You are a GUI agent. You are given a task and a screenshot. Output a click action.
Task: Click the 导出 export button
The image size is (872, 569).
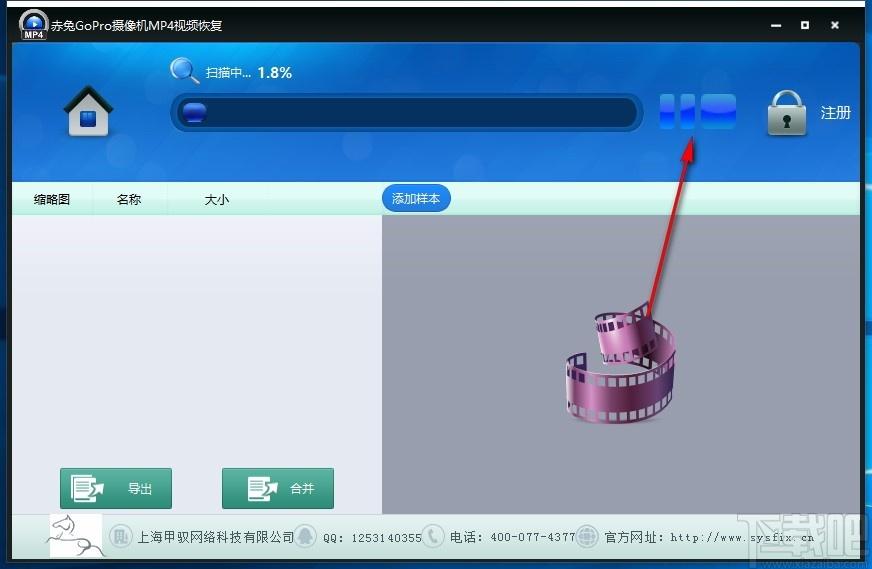pos(116,488)
